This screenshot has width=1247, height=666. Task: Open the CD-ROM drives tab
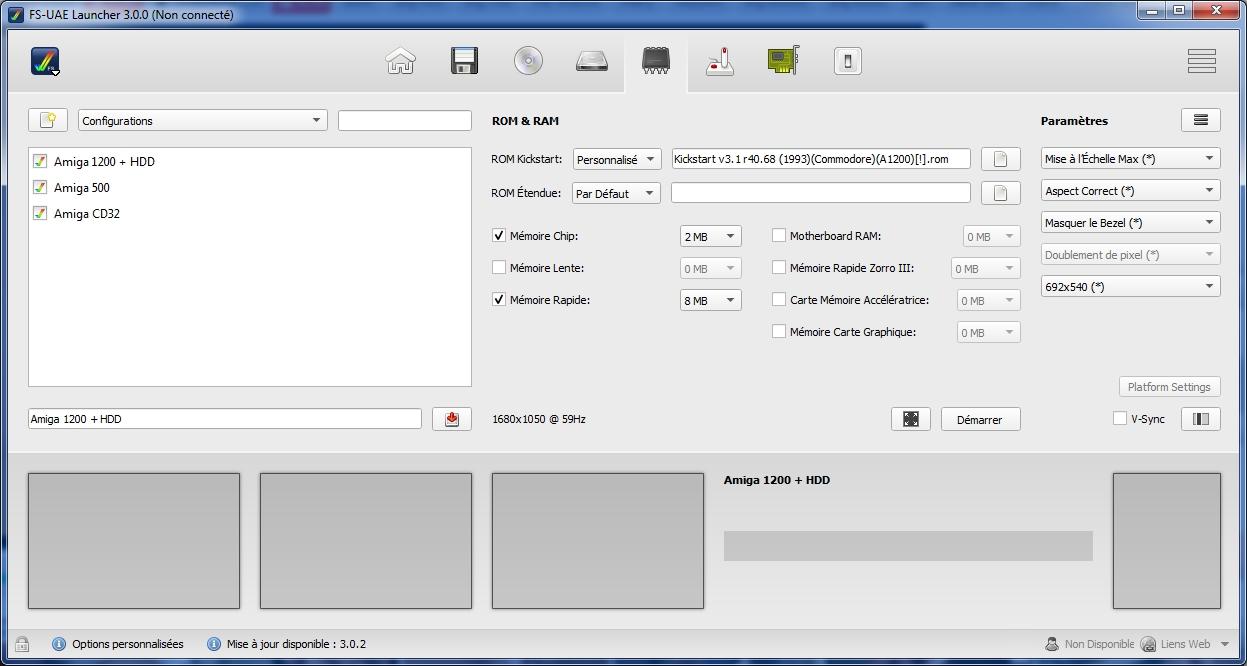(x=528, y=61)
